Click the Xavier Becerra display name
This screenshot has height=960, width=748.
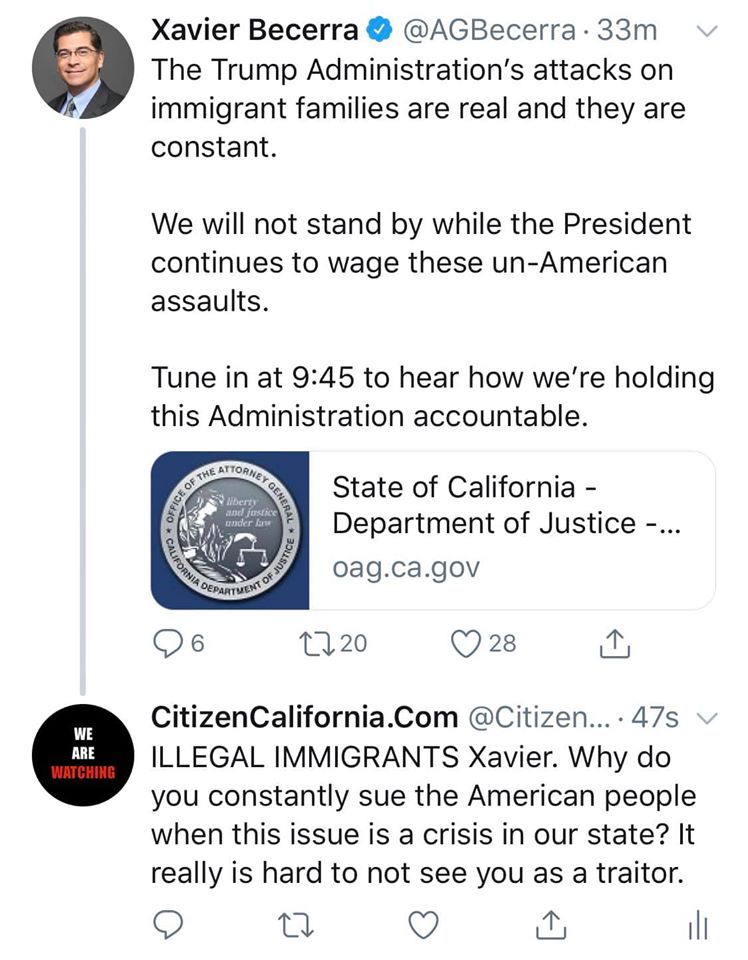tap(254, 31)
